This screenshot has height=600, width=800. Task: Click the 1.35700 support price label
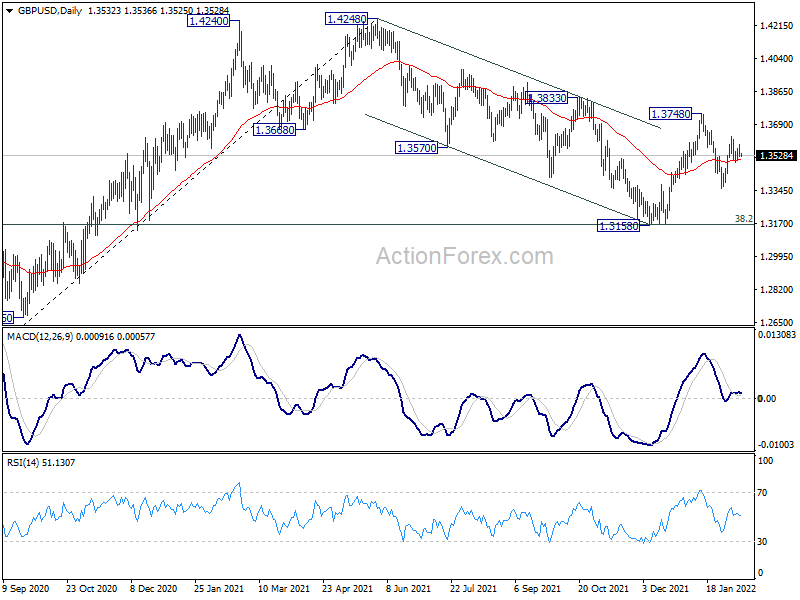417,148
